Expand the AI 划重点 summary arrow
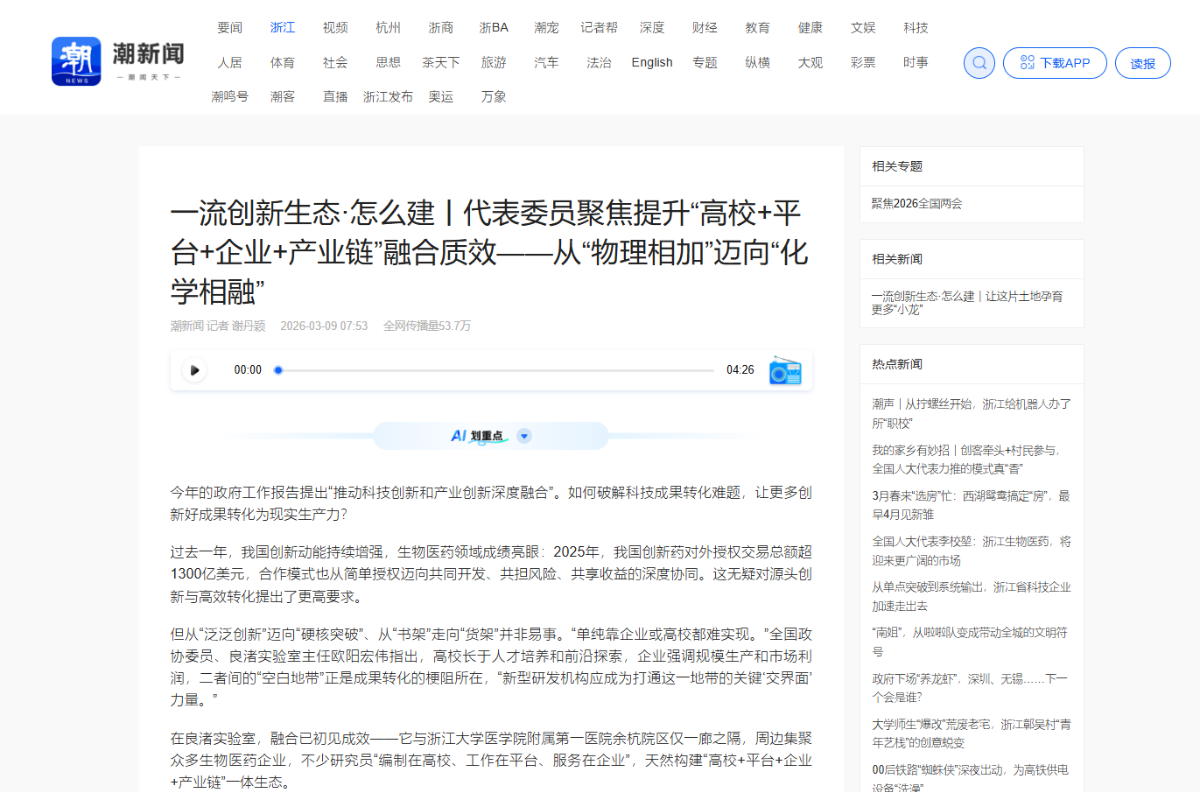This screenshot has height=792, width=1200. coord(524,436)
